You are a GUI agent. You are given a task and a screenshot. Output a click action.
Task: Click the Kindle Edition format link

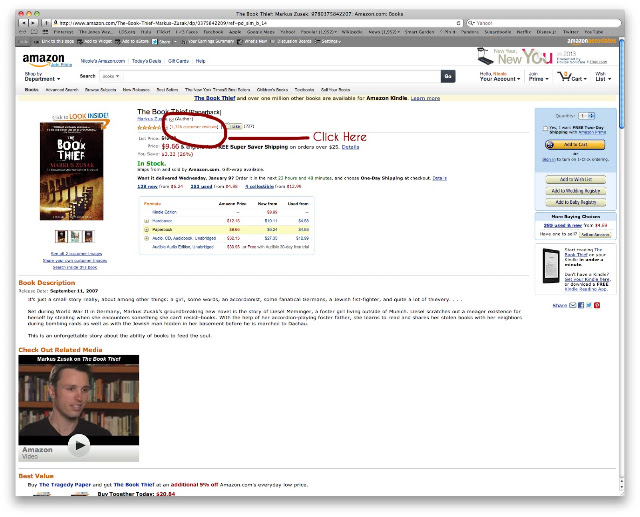[164, 212]
